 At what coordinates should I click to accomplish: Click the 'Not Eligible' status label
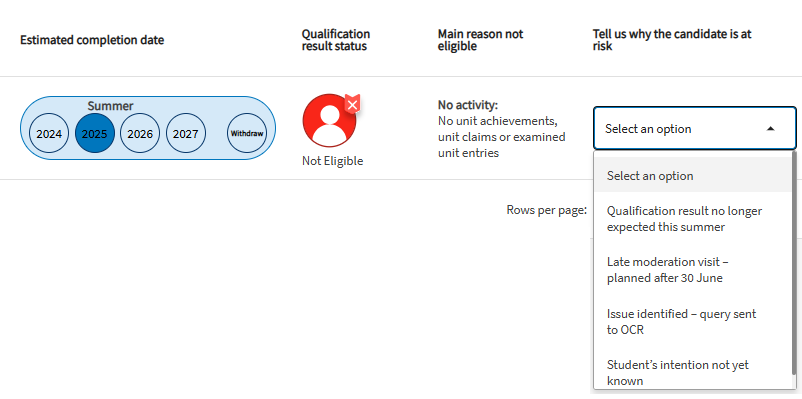pyautogui.click(x=332, y=161)
